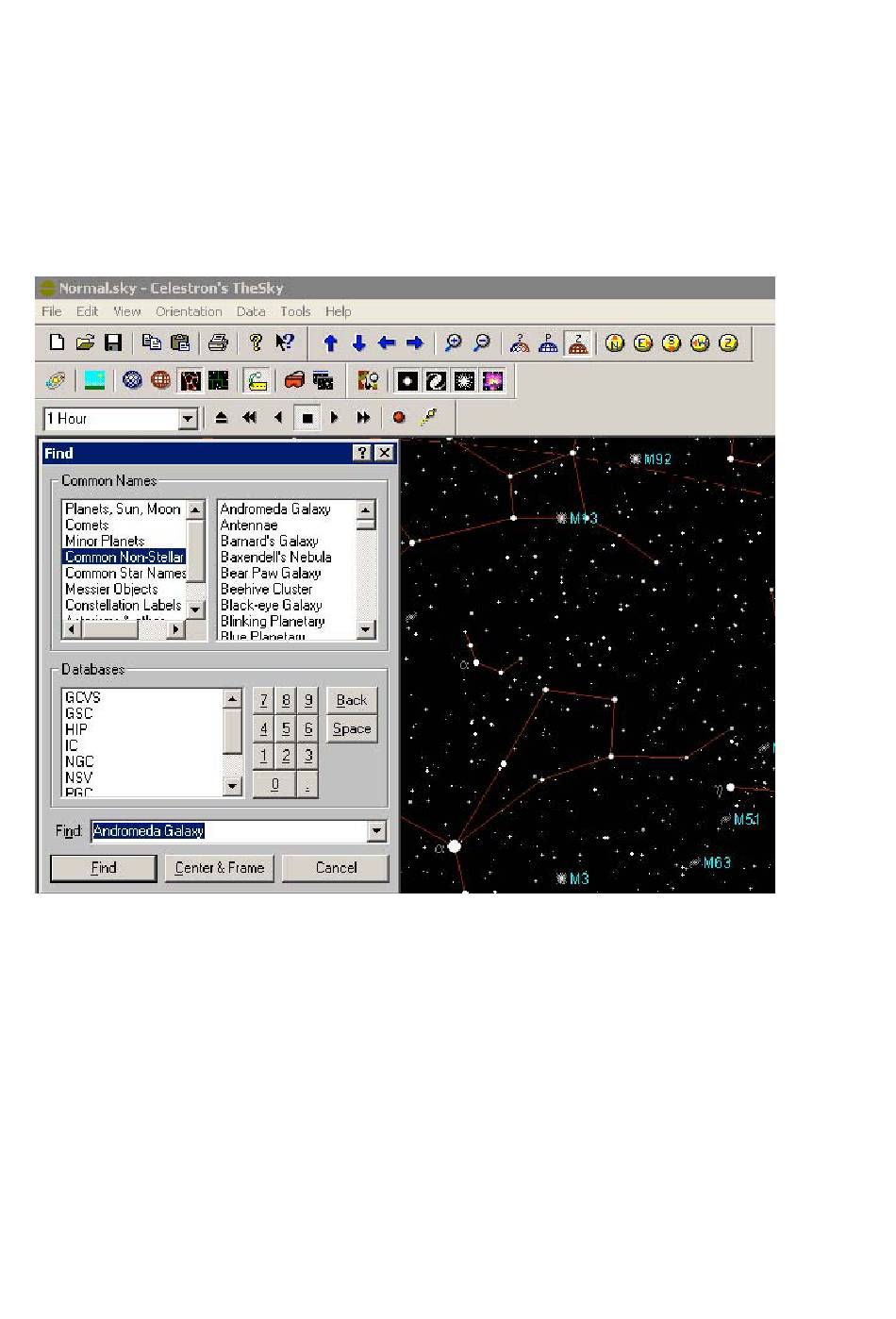896x1319 pixels.
Task: Open the 1 Hour time step dropdown
Action: [188, 418]
